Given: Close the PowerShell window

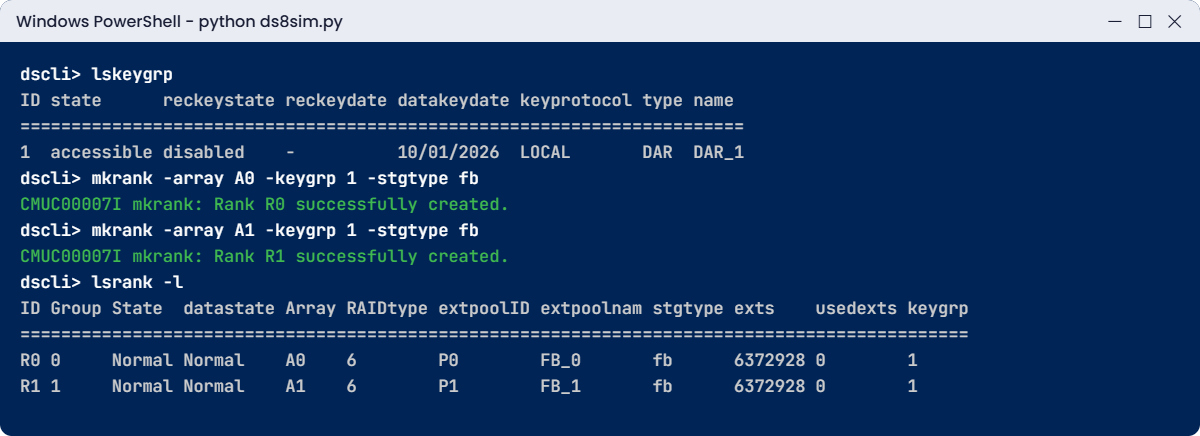Looking at the screenshot, I should [x=1174, y=21].
